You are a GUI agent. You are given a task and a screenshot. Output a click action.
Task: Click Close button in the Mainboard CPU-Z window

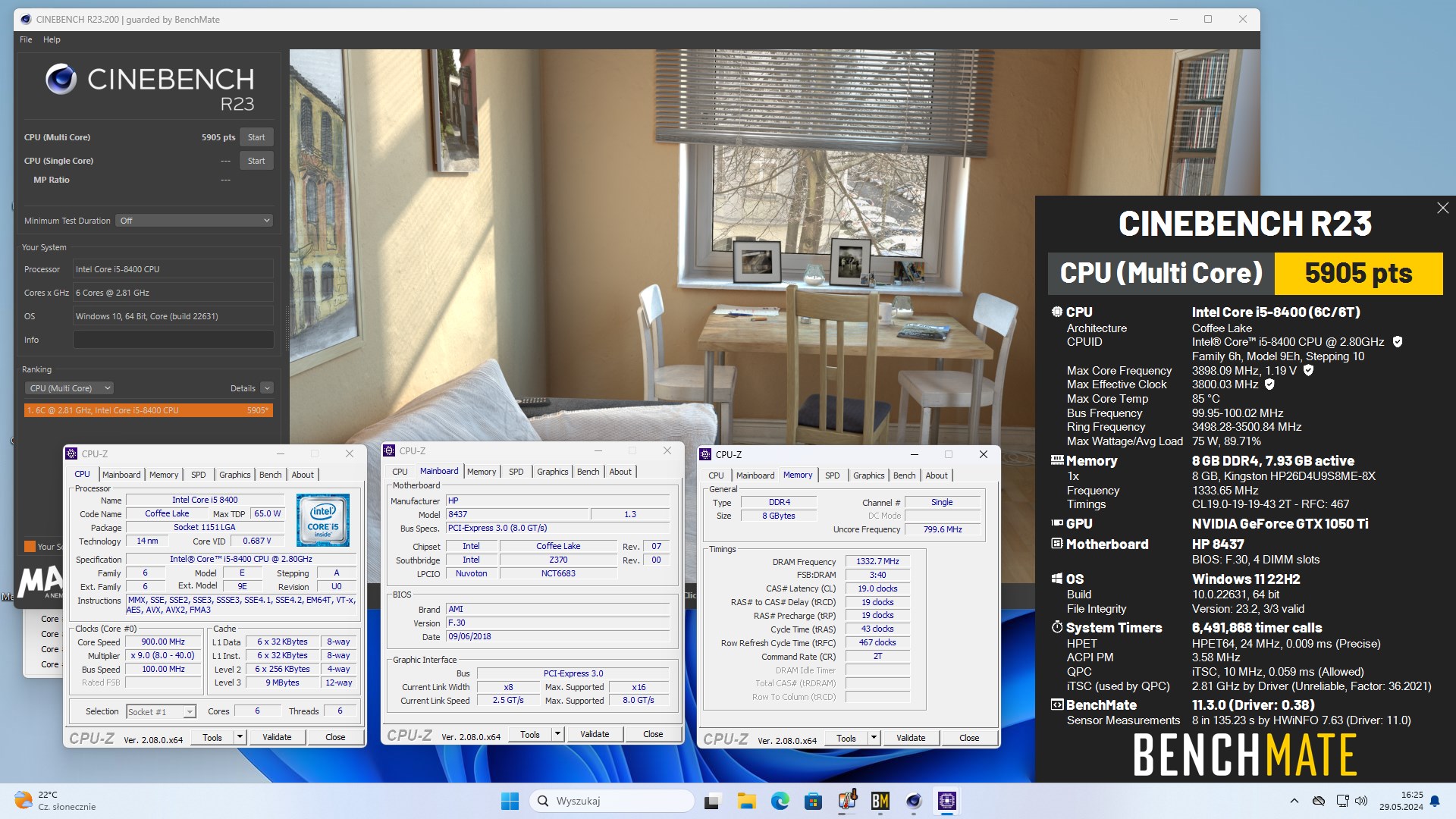coord(653,734)
